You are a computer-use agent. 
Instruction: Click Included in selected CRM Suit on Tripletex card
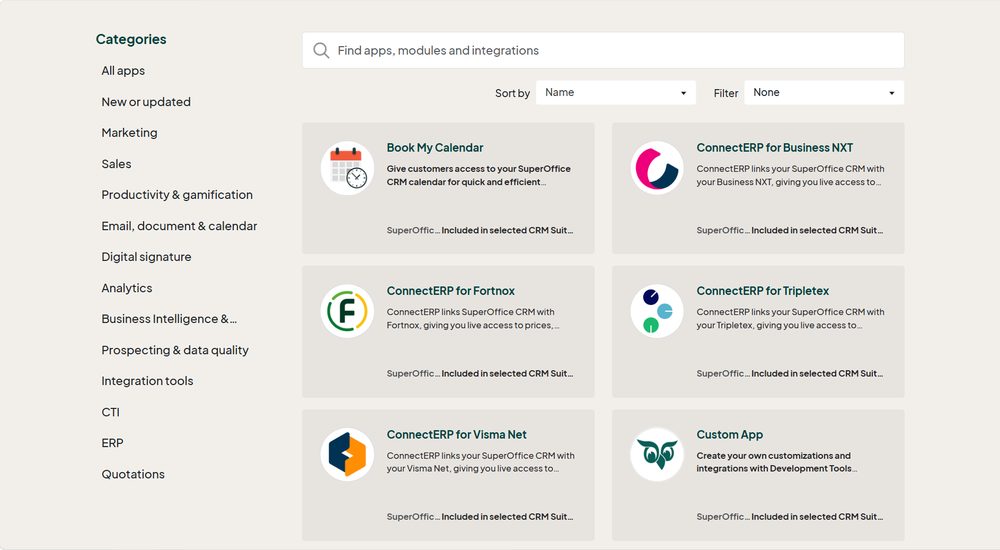click(x=817, y=374)
